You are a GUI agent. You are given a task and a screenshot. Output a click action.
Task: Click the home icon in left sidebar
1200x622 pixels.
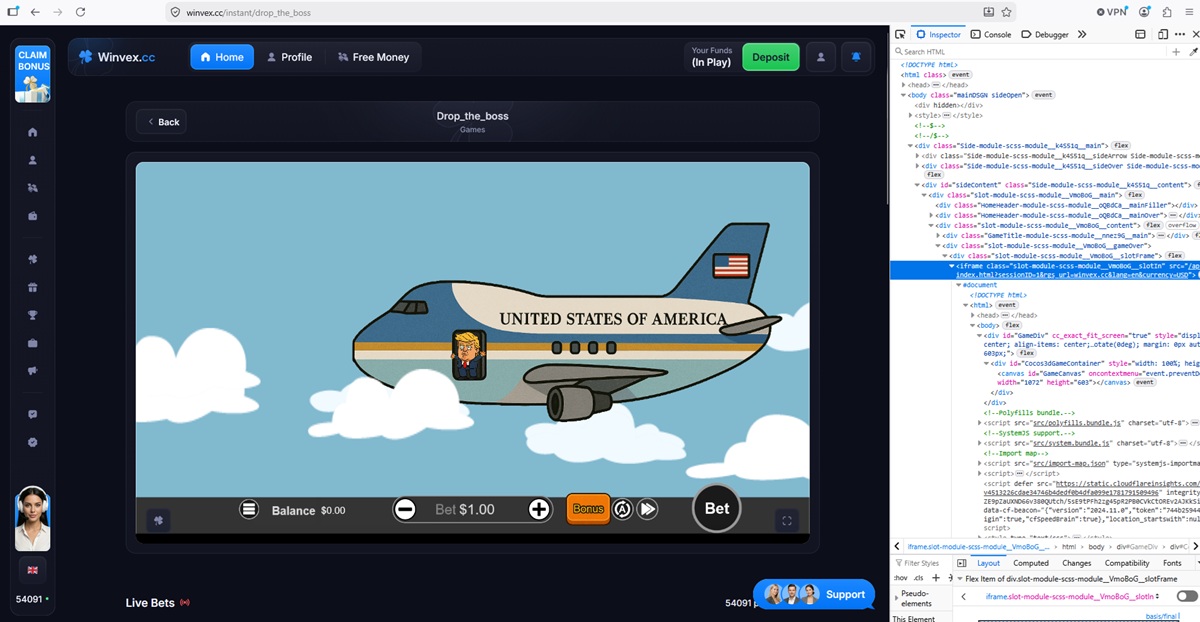point(33,132)
